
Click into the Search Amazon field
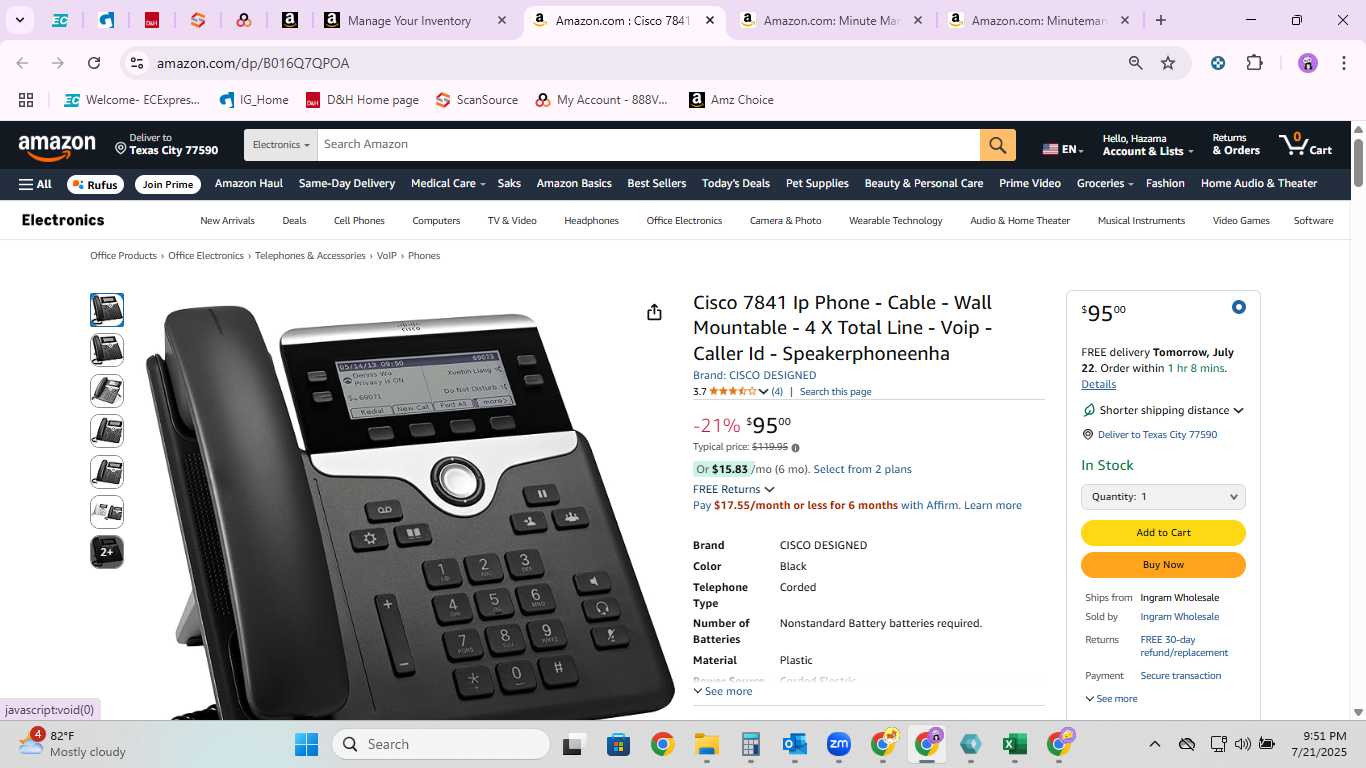pos(648,145)
